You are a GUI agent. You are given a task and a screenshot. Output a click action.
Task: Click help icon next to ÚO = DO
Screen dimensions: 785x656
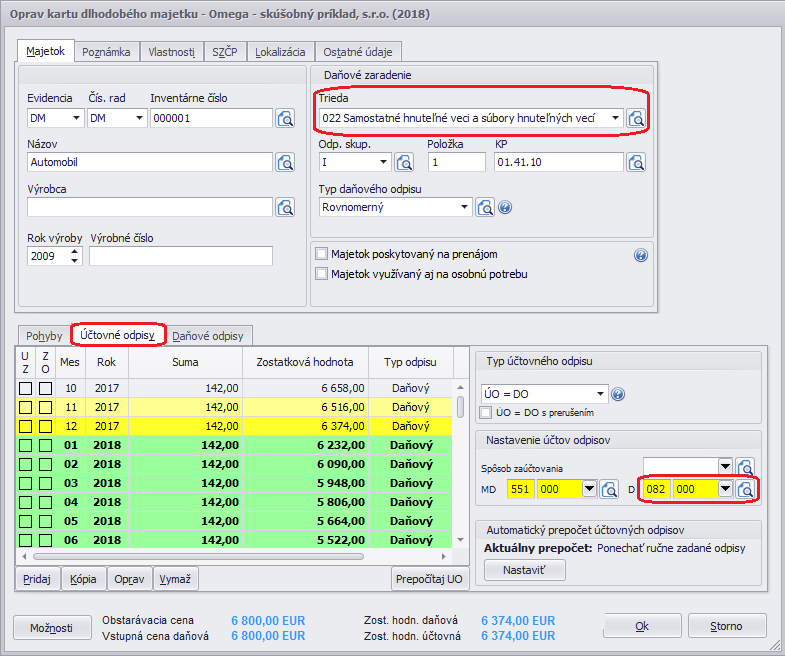click(618, 395)
